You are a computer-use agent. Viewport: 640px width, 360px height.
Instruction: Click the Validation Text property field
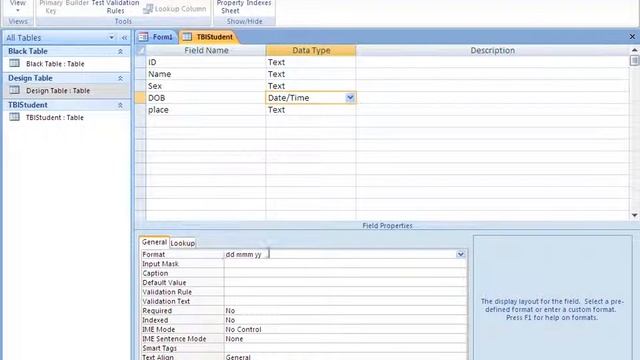(345, 301)
